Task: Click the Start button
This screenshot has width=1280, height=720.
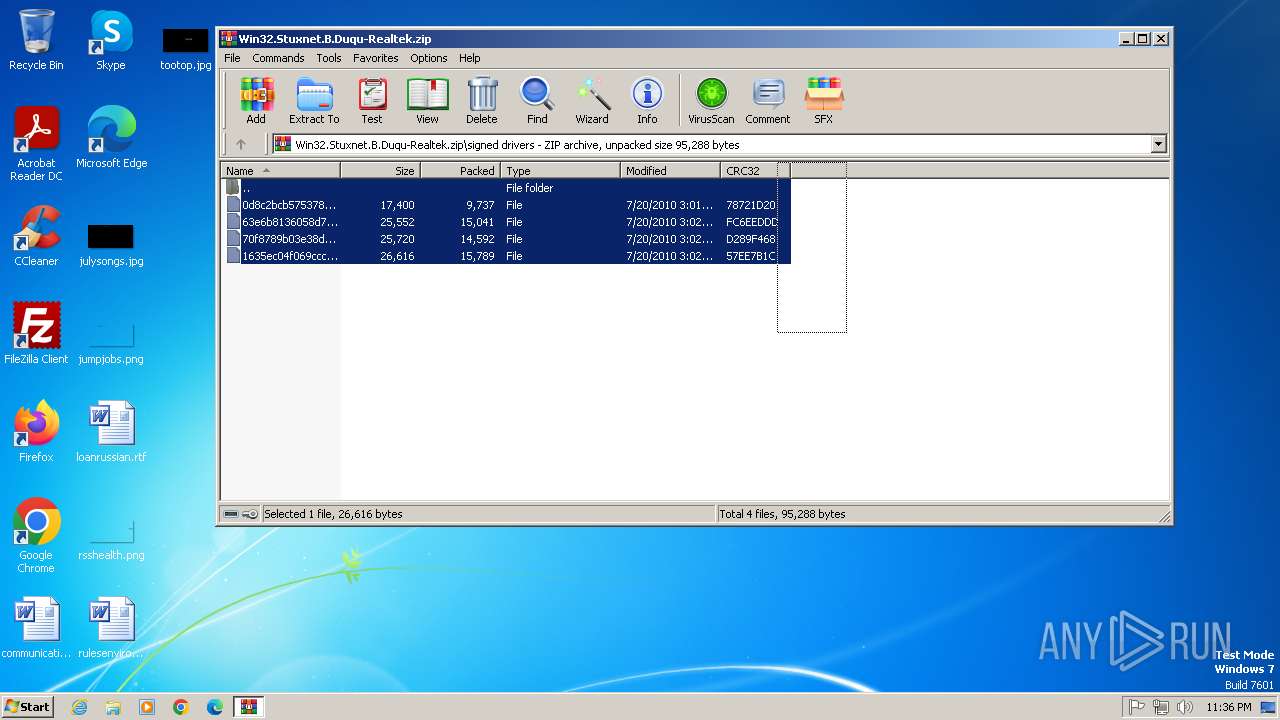Action: tap(28, 706)
